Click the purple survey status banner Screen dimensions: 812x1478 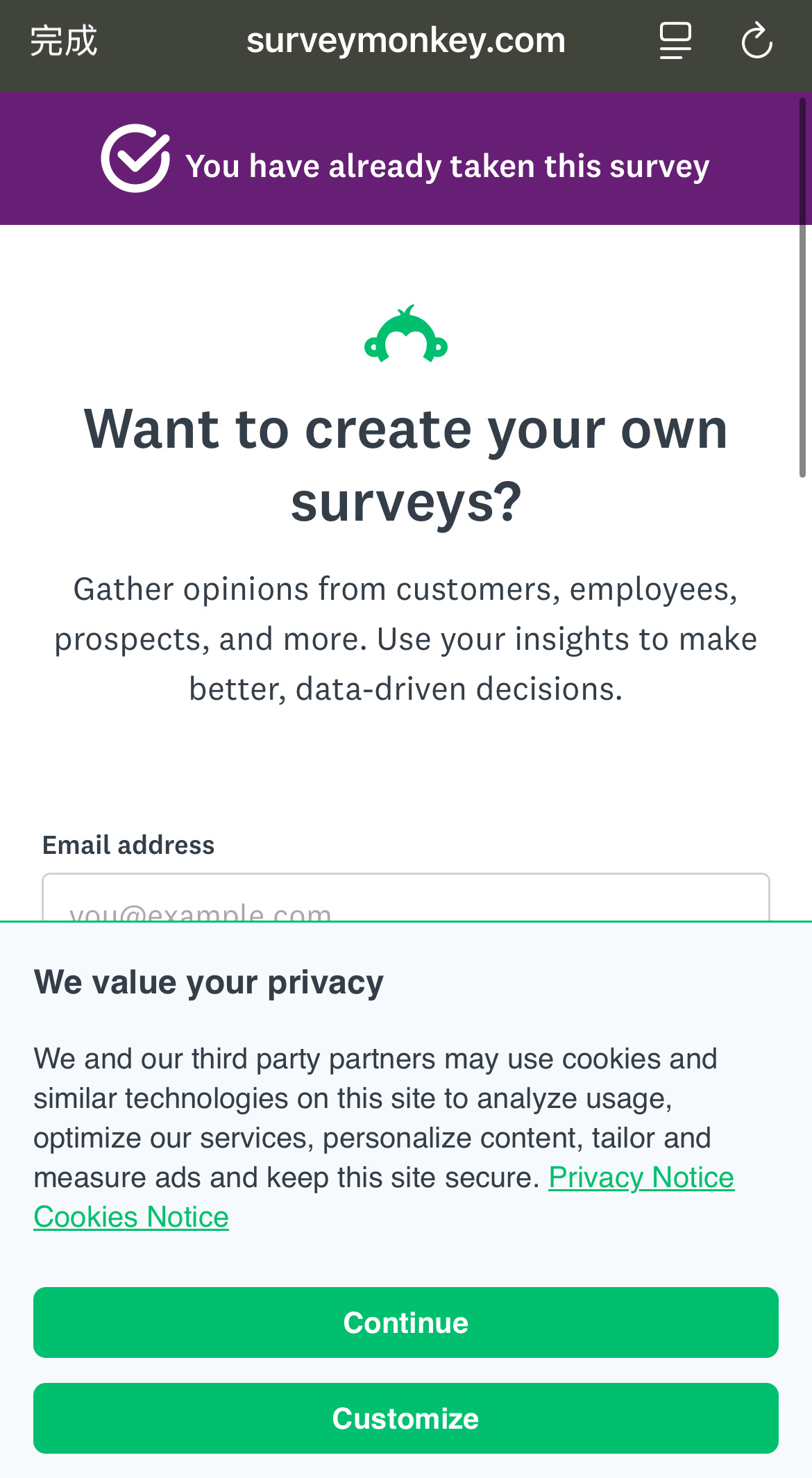point(406,158)
